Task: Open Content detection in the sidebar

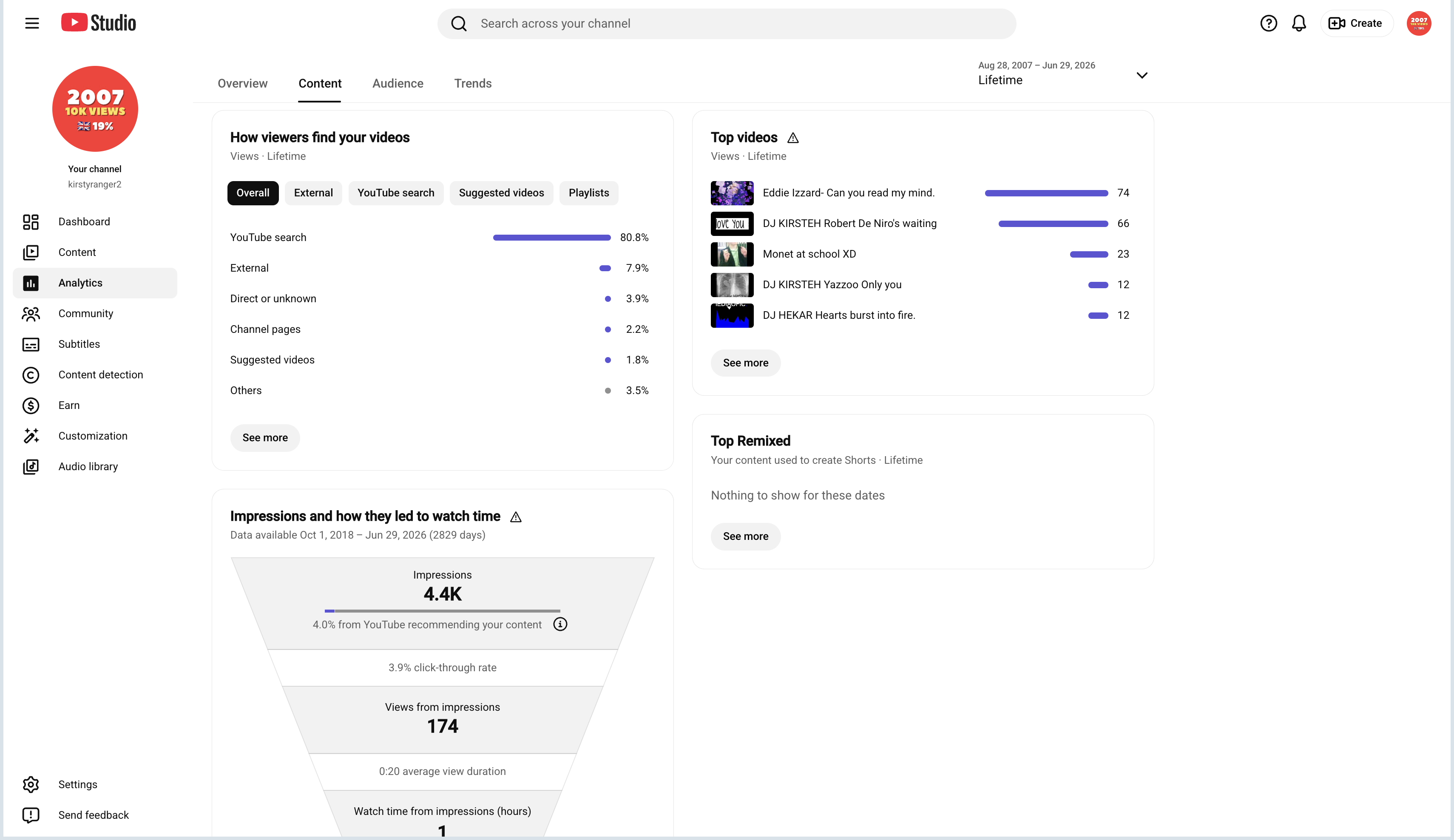Action: (95, 375)
